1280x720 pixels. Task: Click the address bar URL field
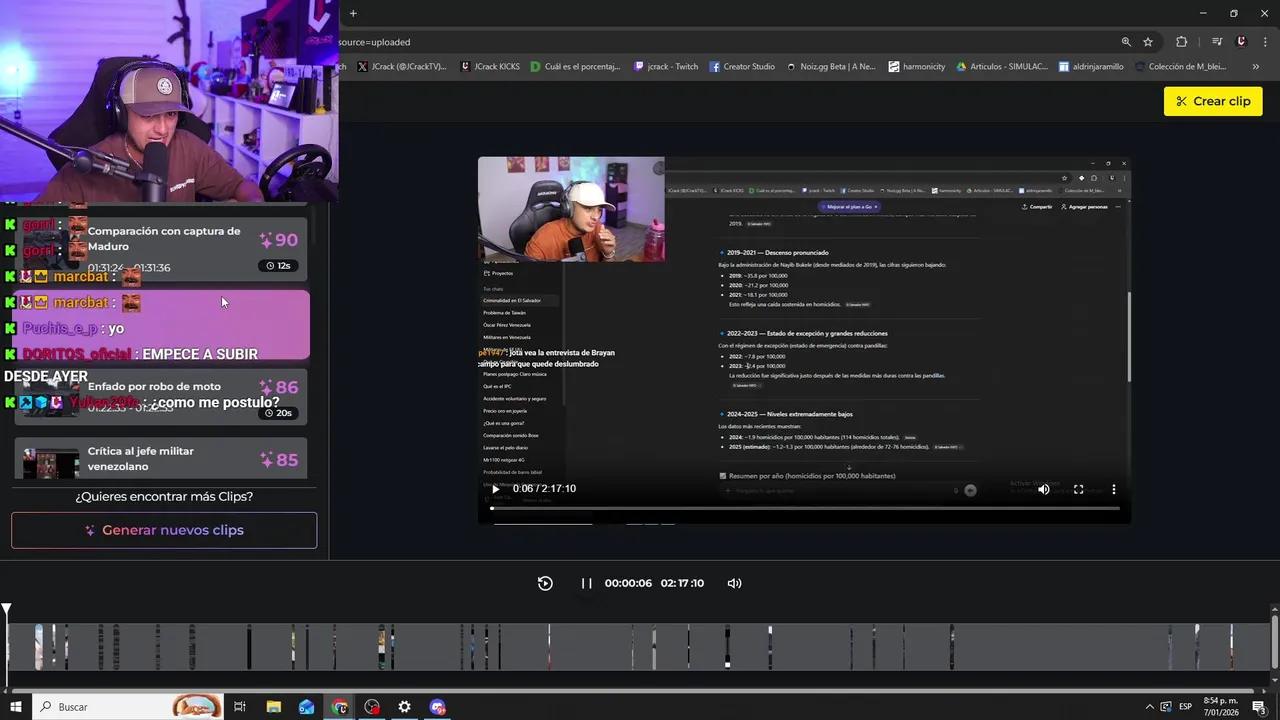(x=720, y=42)
